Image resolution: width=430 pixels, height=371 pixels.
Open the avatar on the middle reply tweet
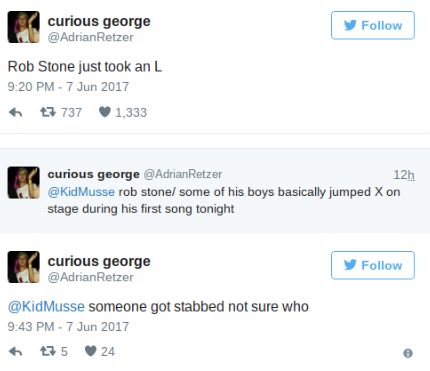tap(24, 183)
